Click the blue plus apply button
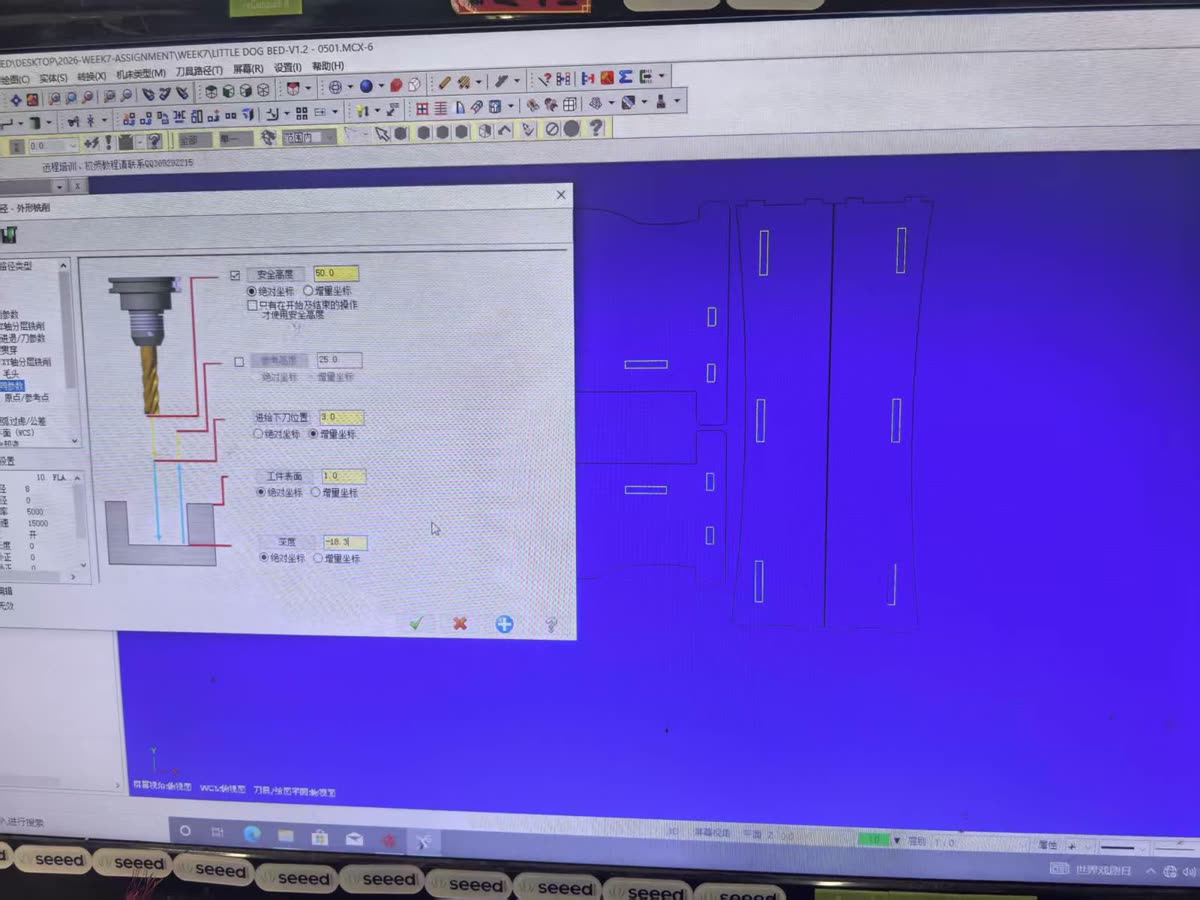This screenshot has width=1200, height=900. (505, 624)
